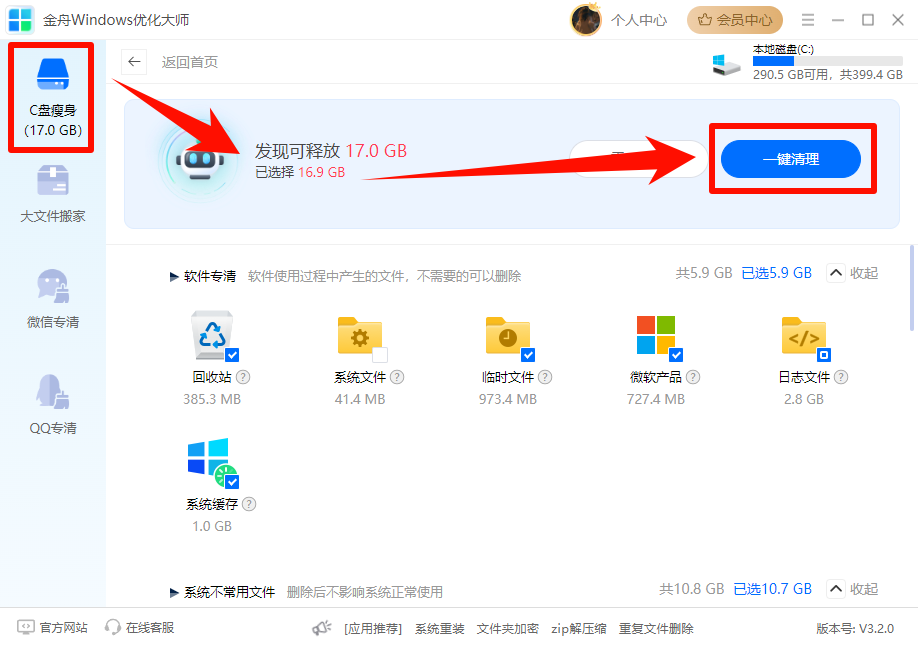Click the 一键清理 cleanup button
Image resolution: width=918 pixels, height=647 pixels.
point(792,158)
